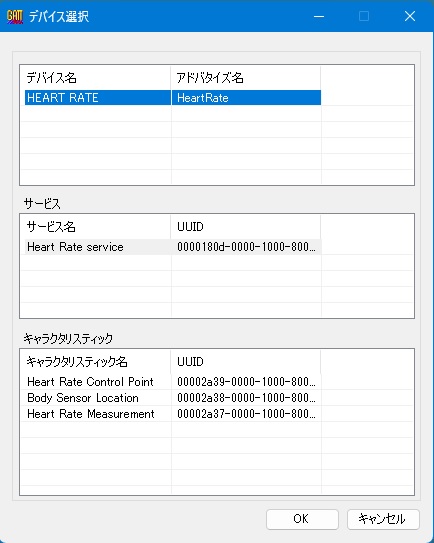Select Heart Rate Control Point characteristic
Viewport: 434px width, 543px height.
(90, 382)
